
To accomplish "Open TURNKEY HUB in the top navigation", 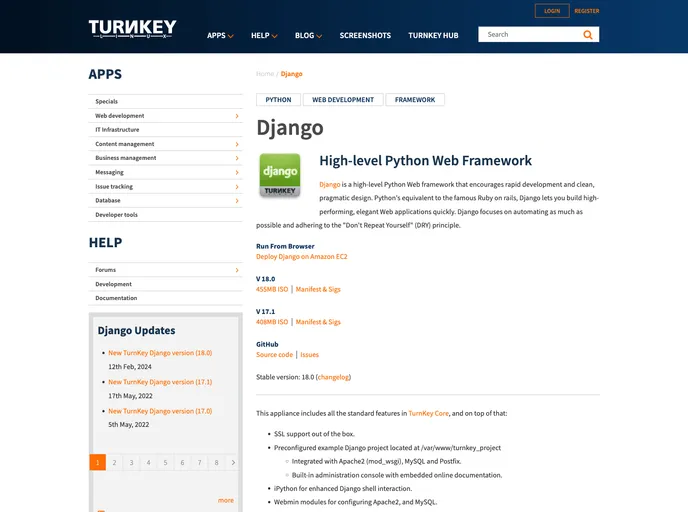I will point(433,36).
